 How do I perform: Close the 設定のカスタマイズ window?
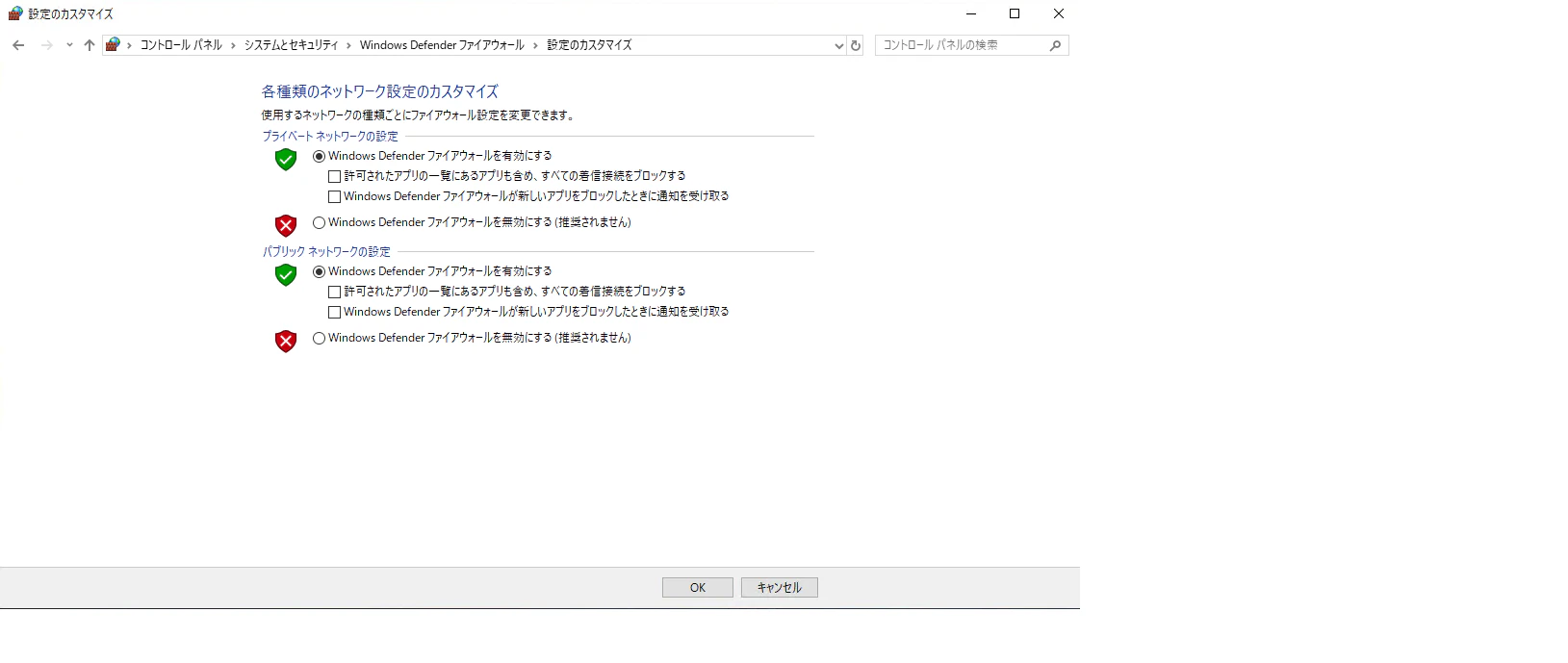1059,13
